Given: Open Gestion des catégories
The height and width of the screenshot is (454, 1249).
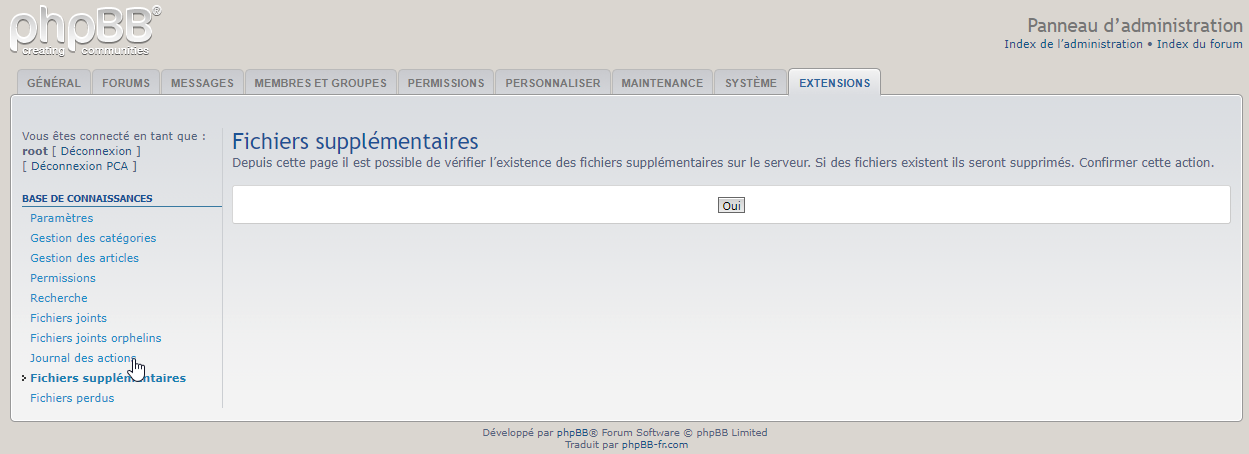Looking at the screenshot, I should (93, 238).
